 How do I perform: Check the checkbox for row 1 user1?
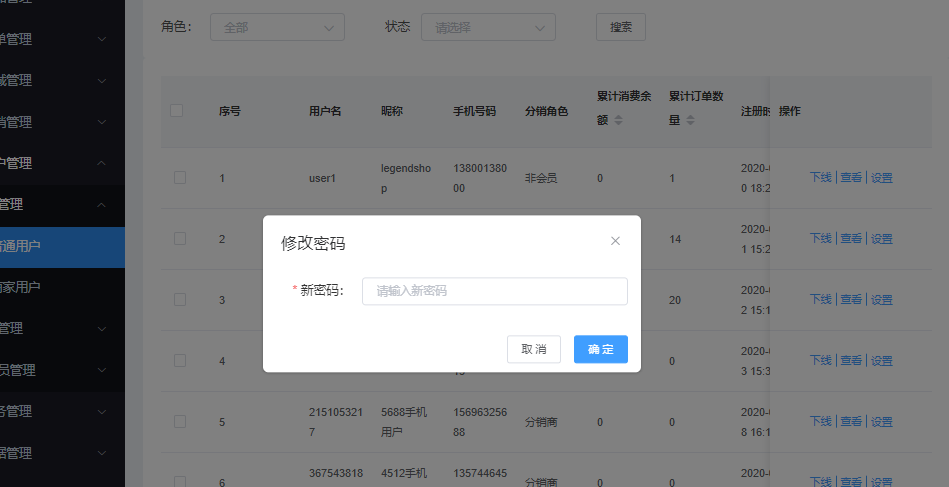coord(180,178)
